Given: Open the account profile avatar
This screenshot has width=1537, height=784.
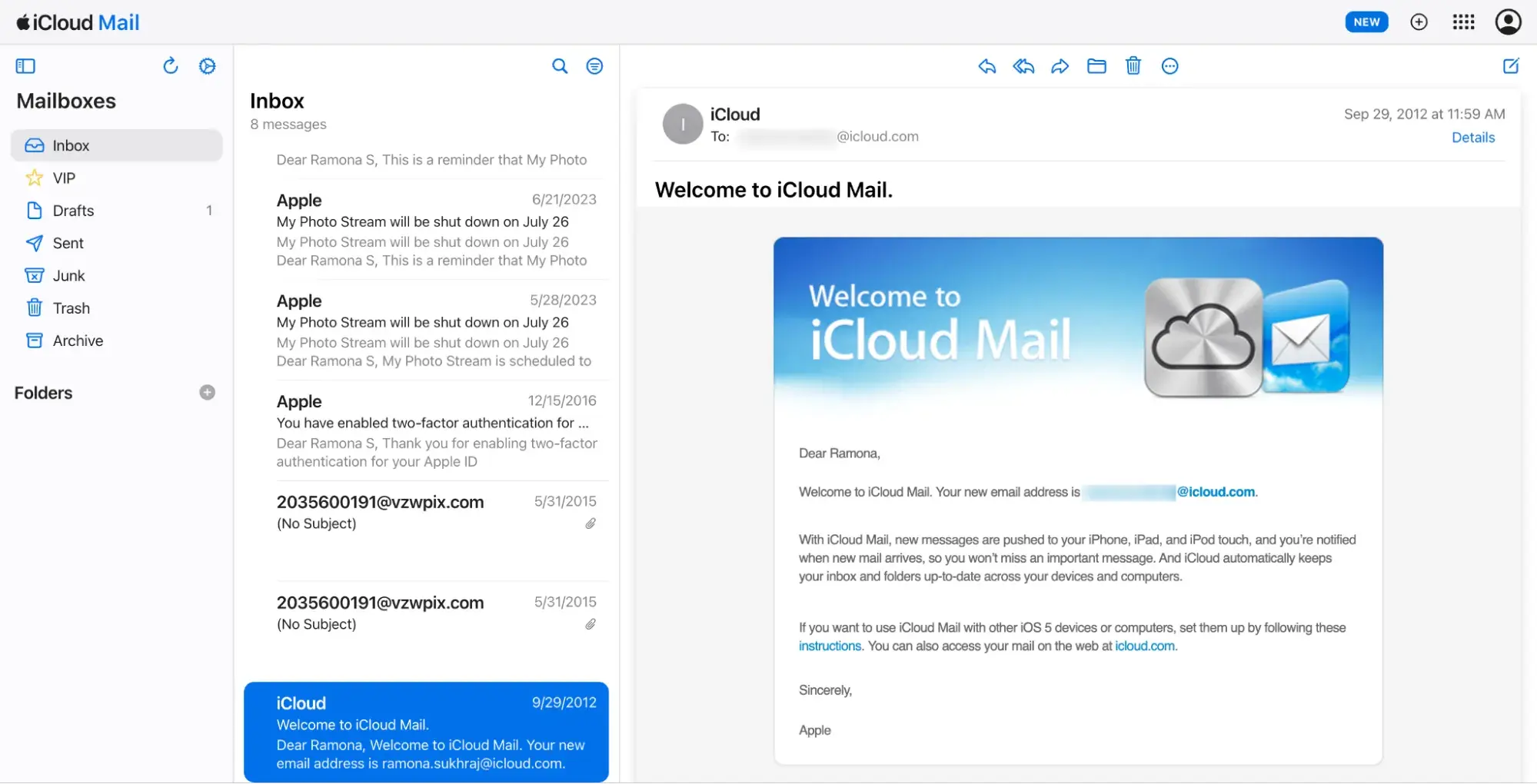Looking at the screenshot, I should 1509,22.
